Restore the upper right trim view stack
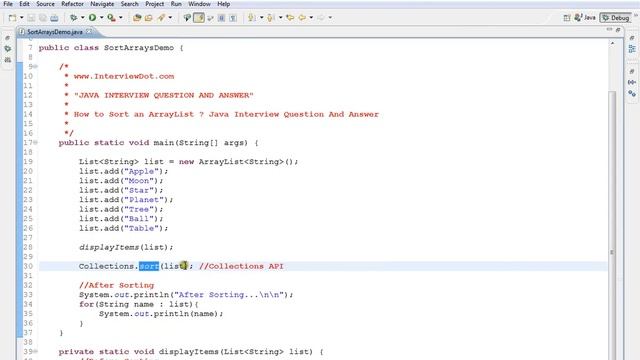The height and width of the screenshot is (360, 640). point(632,38)
